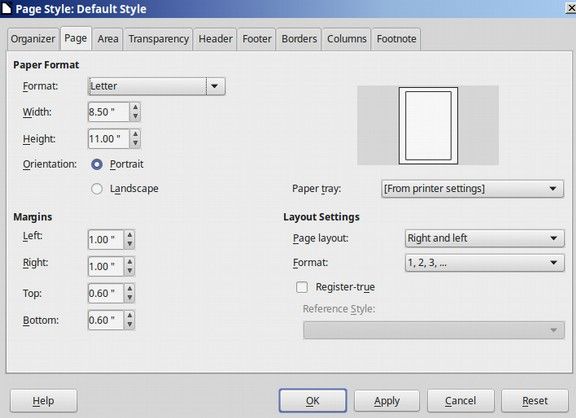Switch to the Borders tab
The image size is (576, 418).
click(x=299, y=39)
